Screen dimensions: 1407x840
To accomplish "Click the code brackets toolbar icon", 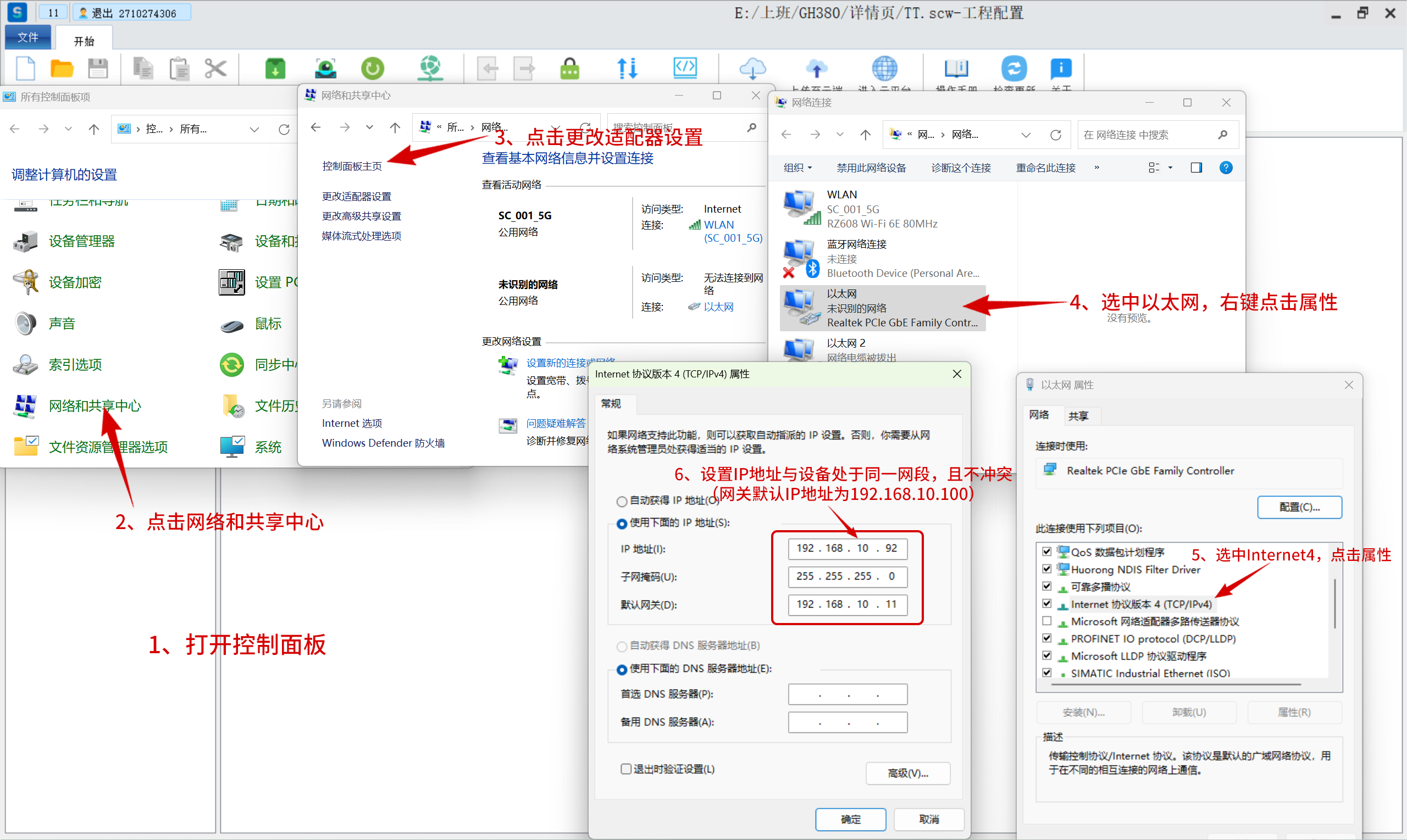I will click(685, 68).
